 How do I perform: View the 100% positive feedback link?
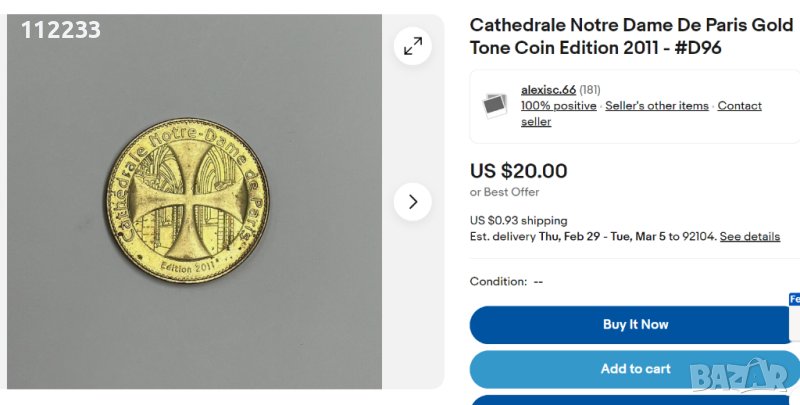(558, 106)
